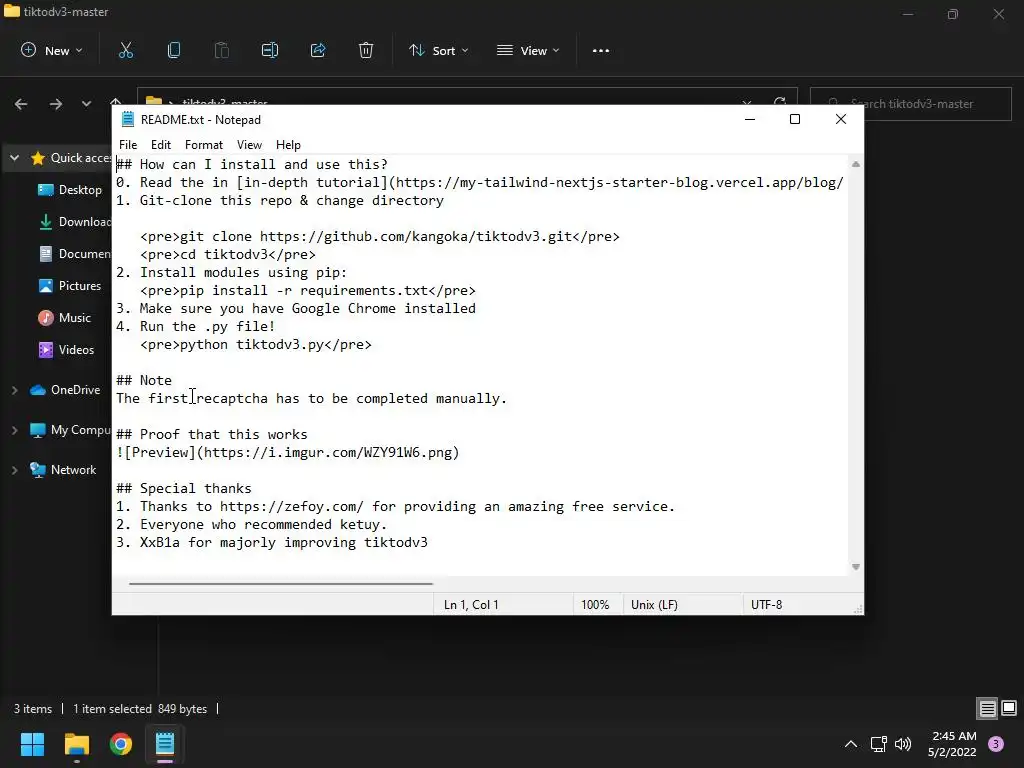Open Notepad Format menu
1024x768 pixels.
pyautogui.click(x=204, y=145)
